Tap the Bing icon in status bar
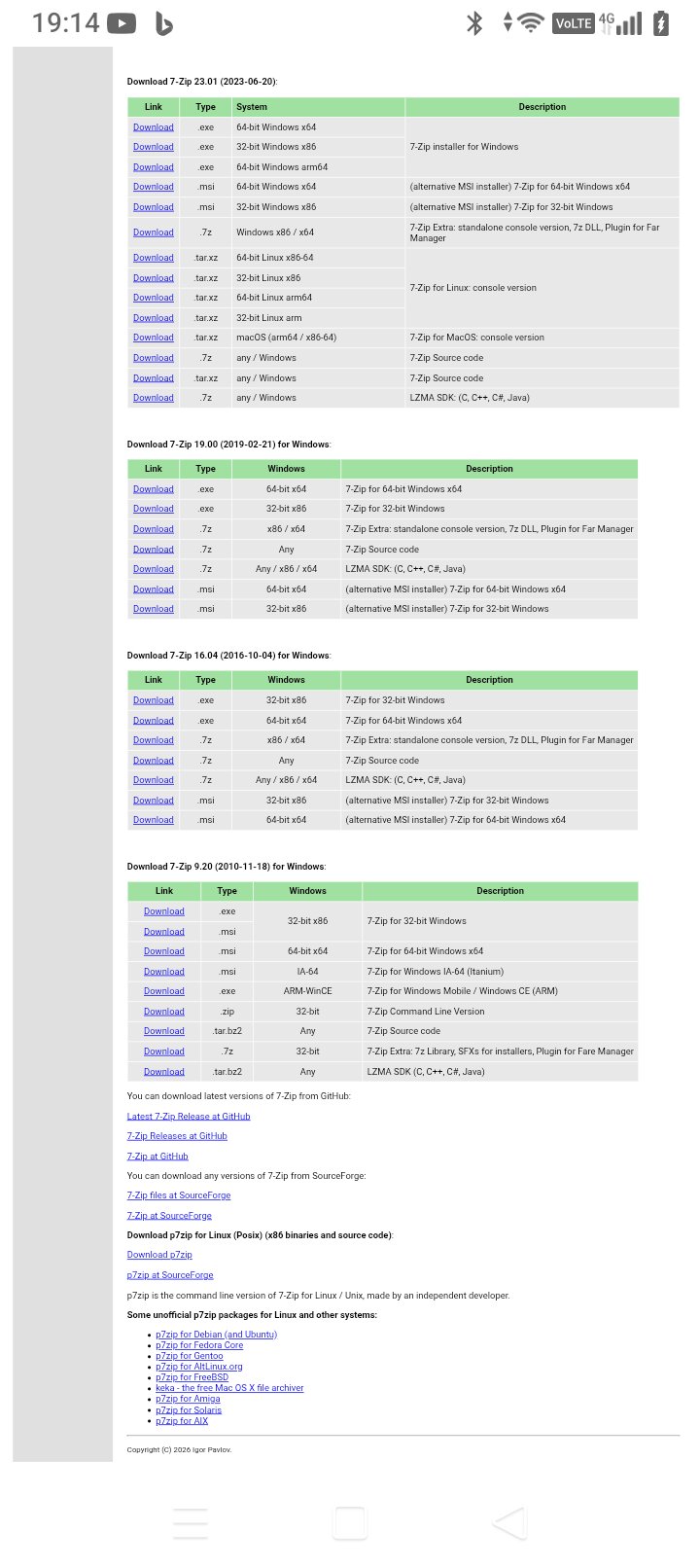Screen dimensions: 700x1568 (164, 23)
